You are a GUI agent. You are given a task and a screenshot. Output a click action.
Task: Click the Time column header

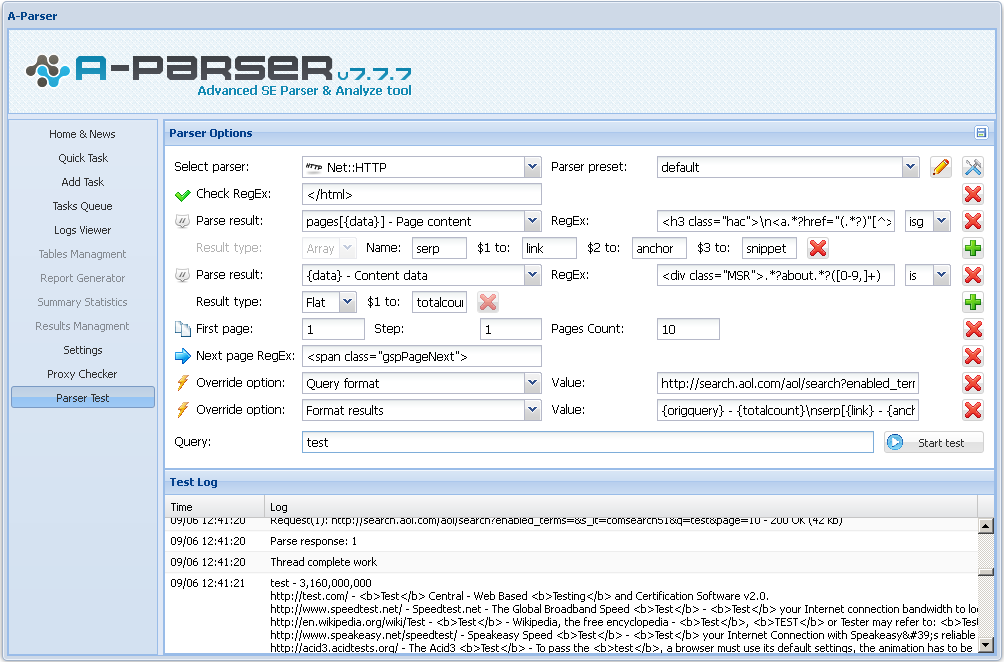(215, 506)
